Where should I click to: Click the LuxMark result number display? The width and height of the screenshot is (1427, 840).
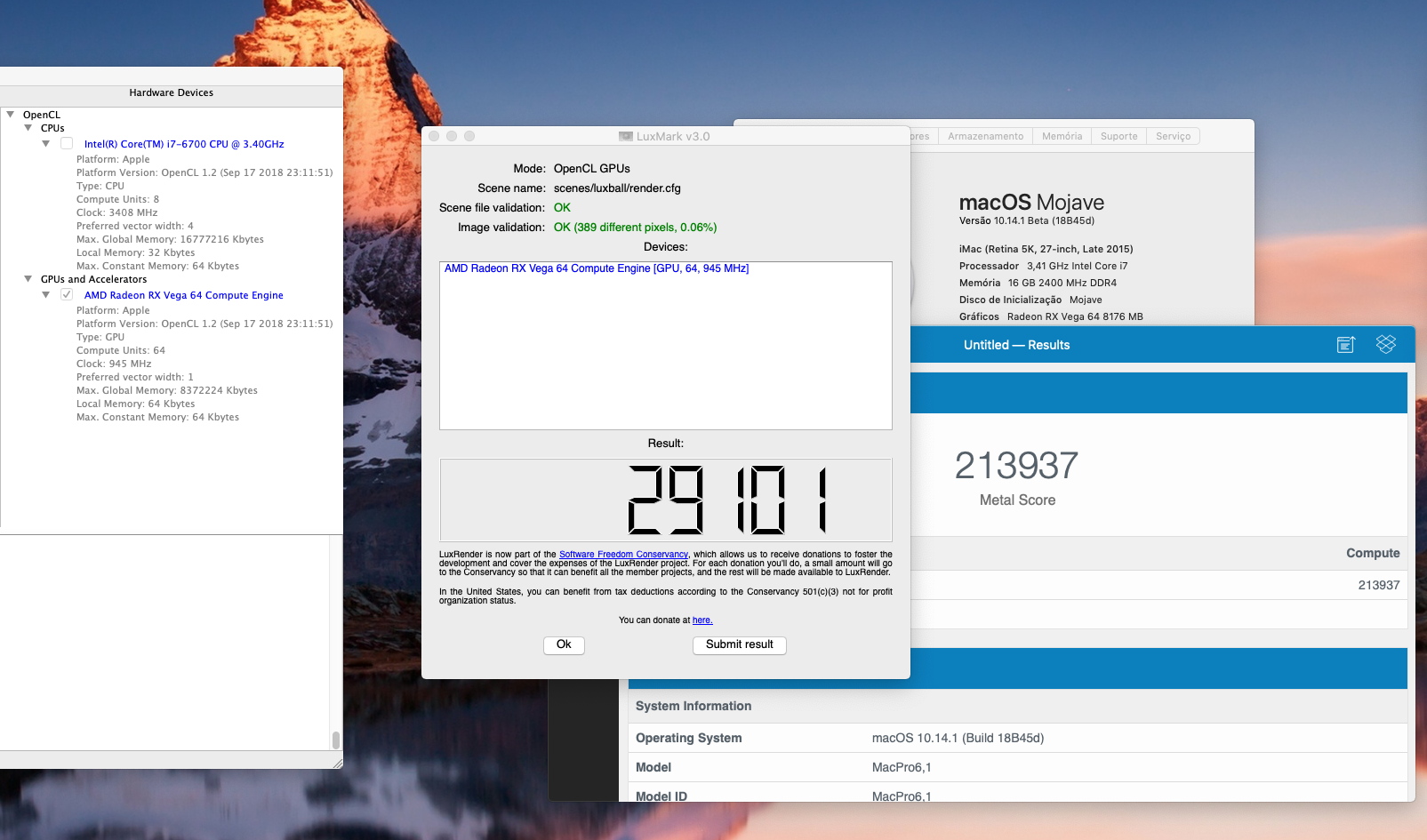click(x=666, y=500)
